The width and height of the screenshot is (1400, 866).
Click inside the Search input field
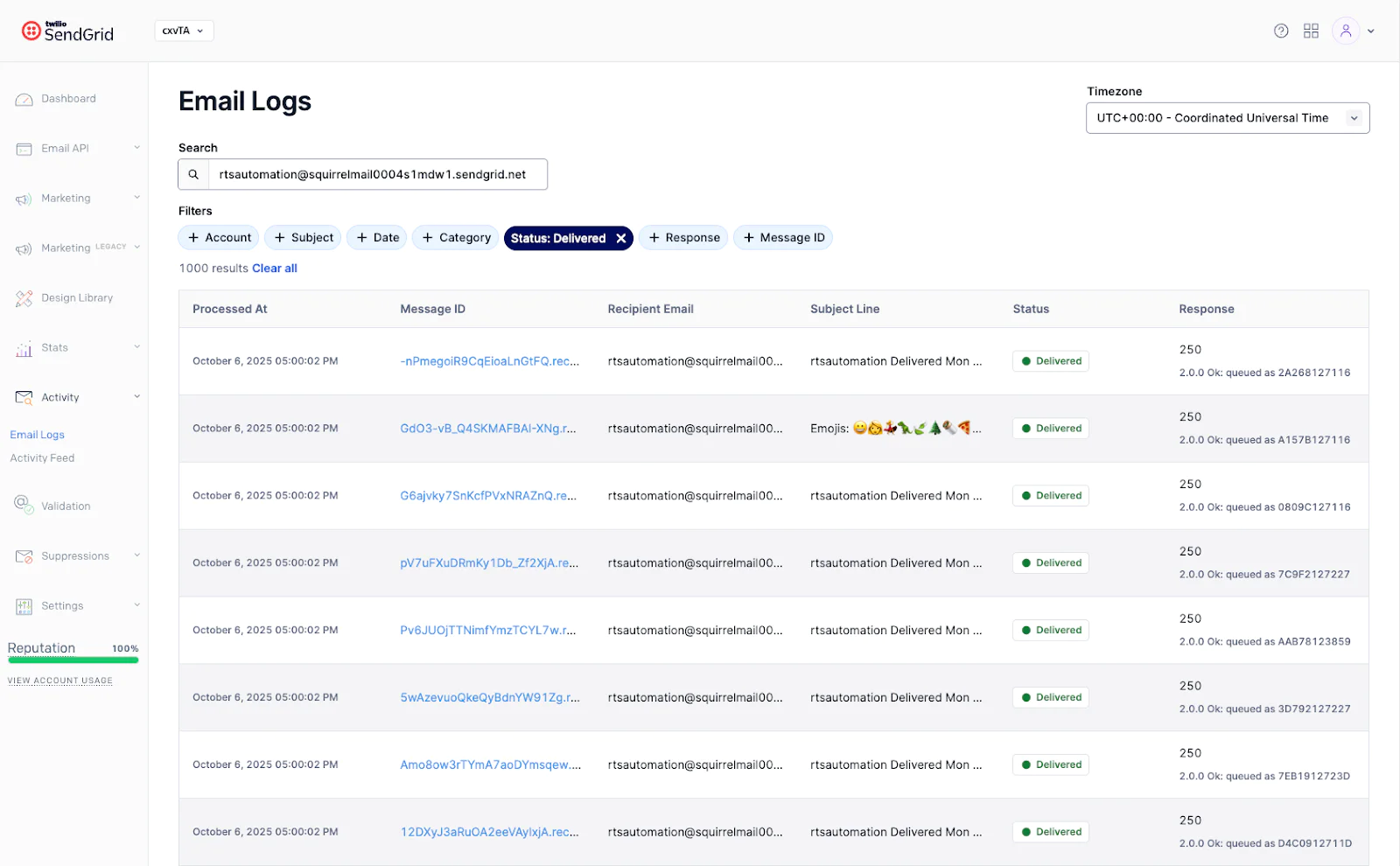pyautogui.click(x=376, y=174)
